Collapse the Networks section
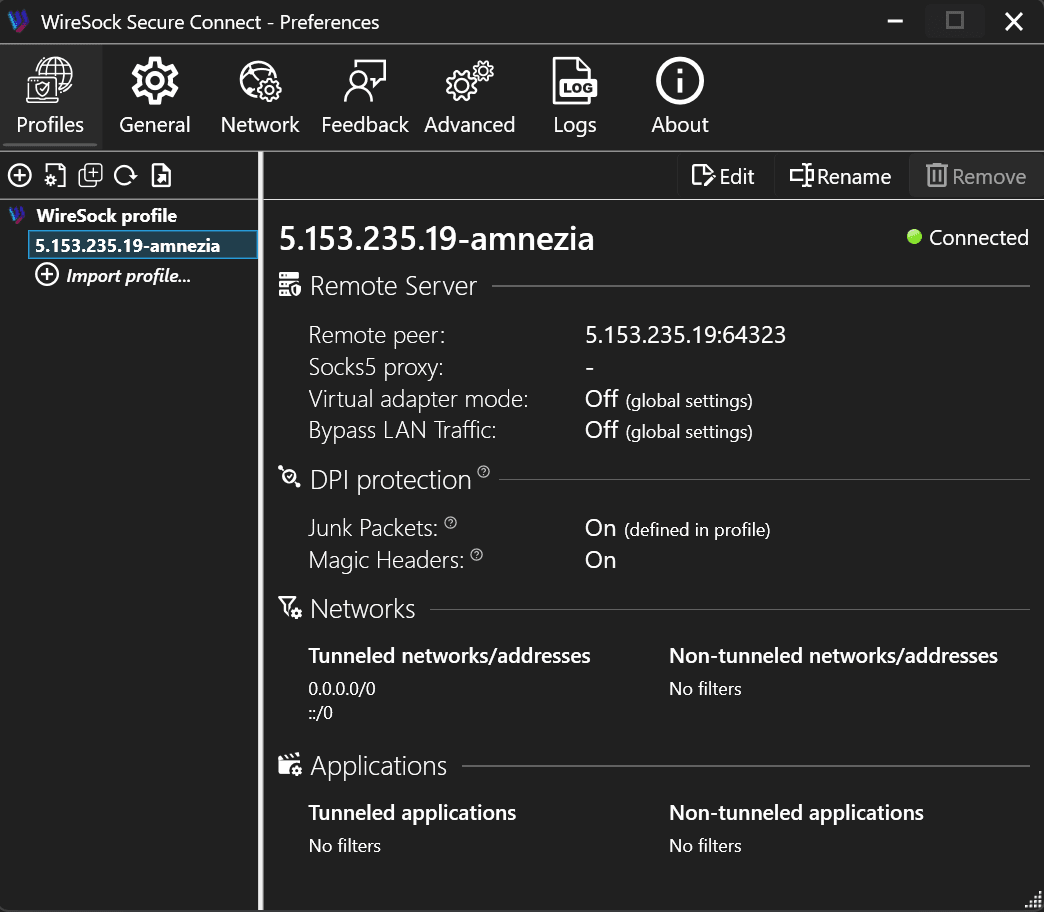The height and width of the screenshot is (912, 1044). (363, 608)
